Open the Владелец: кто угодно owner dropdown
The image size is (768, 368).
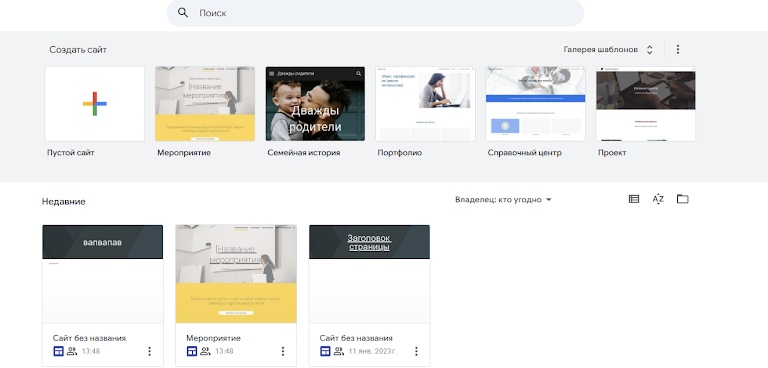503,199
